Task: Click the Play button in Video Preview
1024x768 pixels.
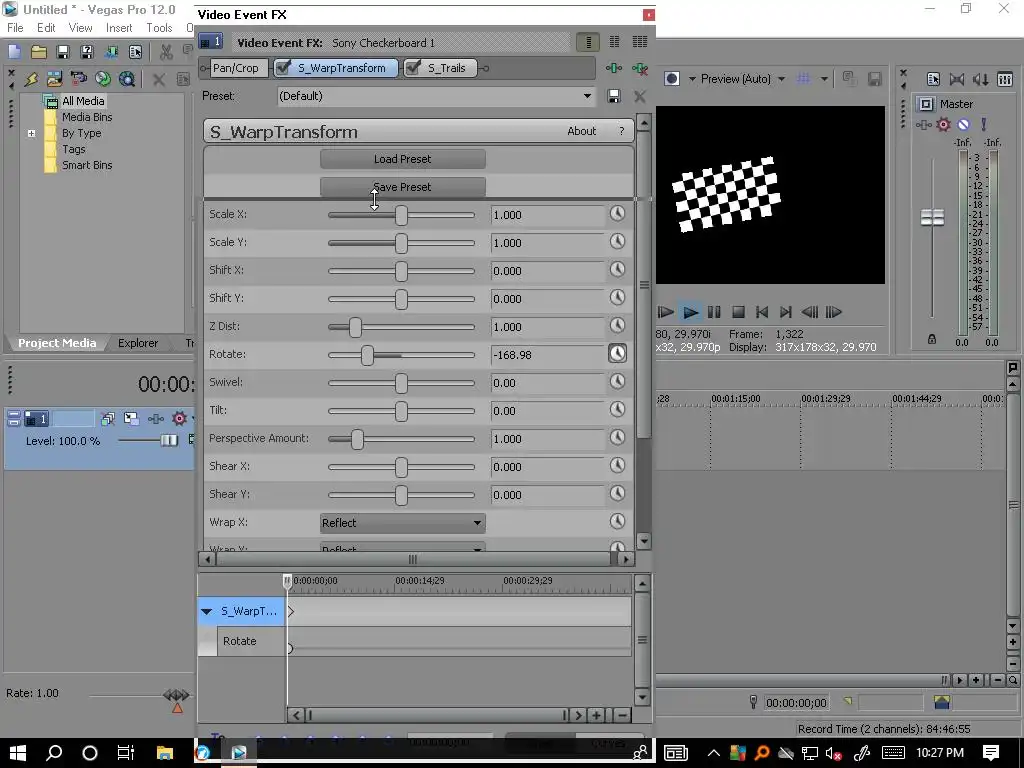Action: point(690,312)
